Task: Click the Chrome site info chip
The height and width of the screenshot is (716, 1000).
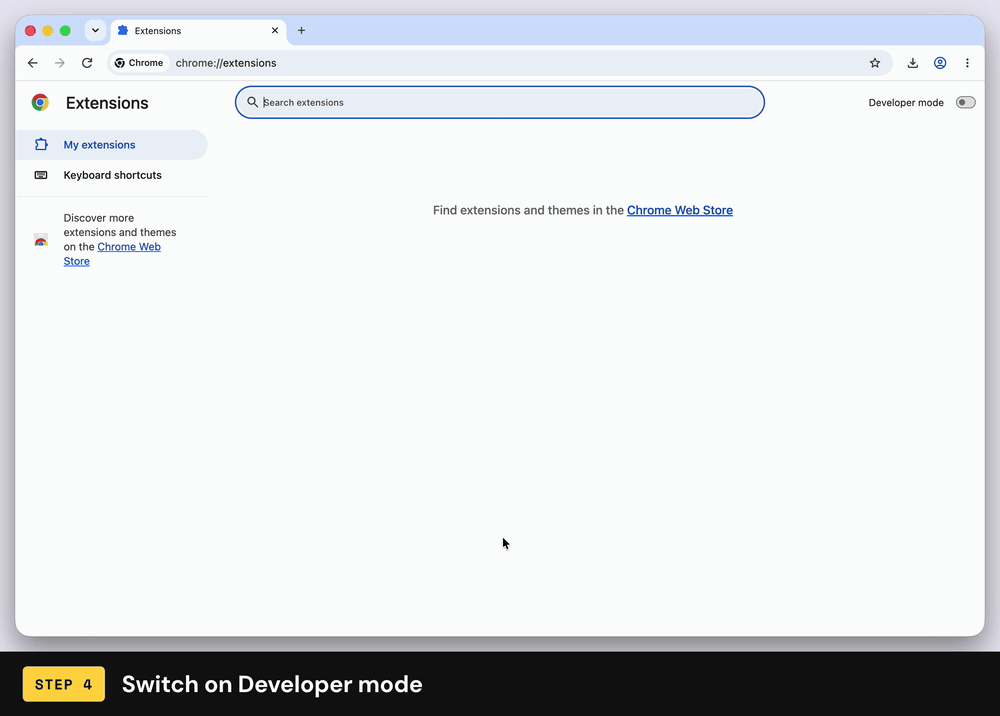Action: pos(139,62)
